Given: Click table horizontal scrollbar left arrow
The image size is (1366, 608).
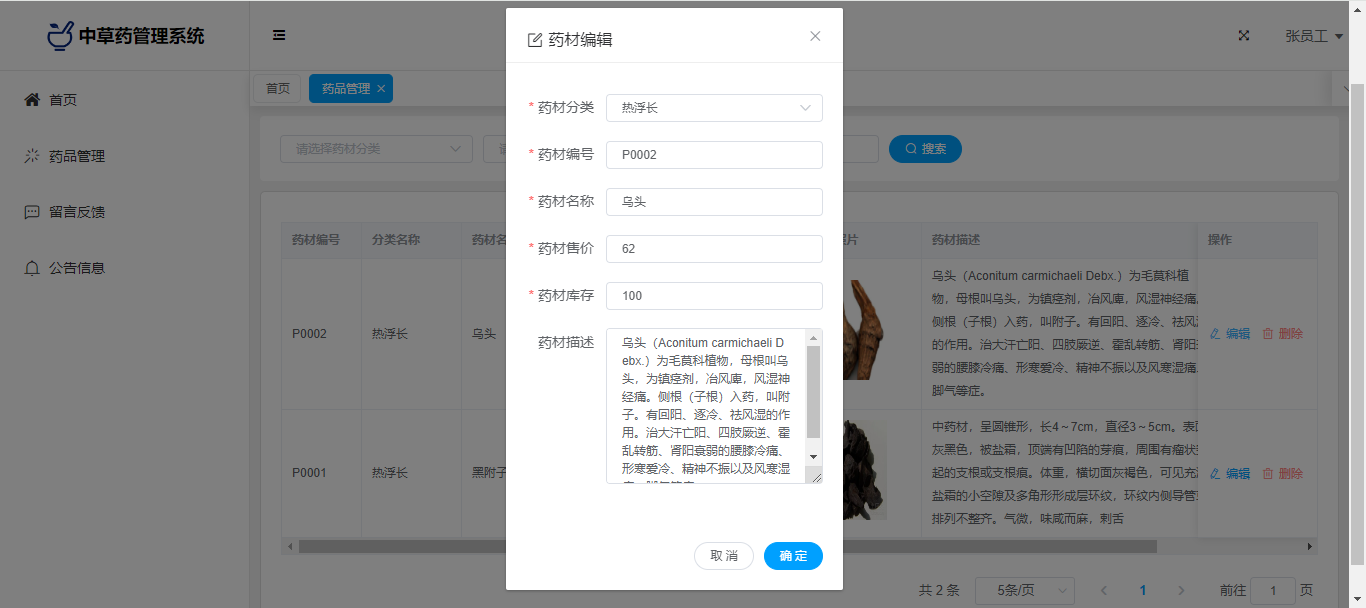Looking at the screenshot, I should 290,547.
